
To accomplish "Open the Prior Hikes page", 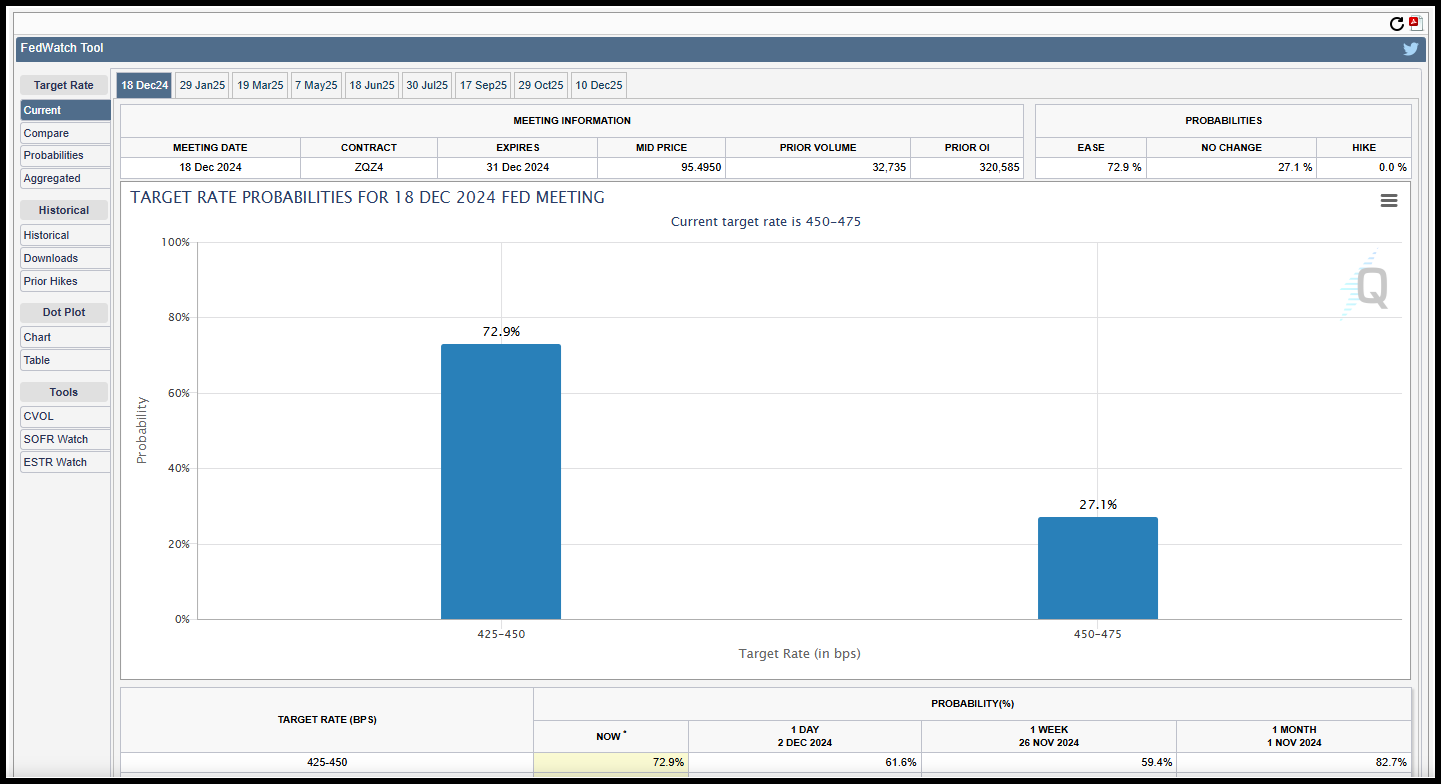I will (x=65, y=281).
